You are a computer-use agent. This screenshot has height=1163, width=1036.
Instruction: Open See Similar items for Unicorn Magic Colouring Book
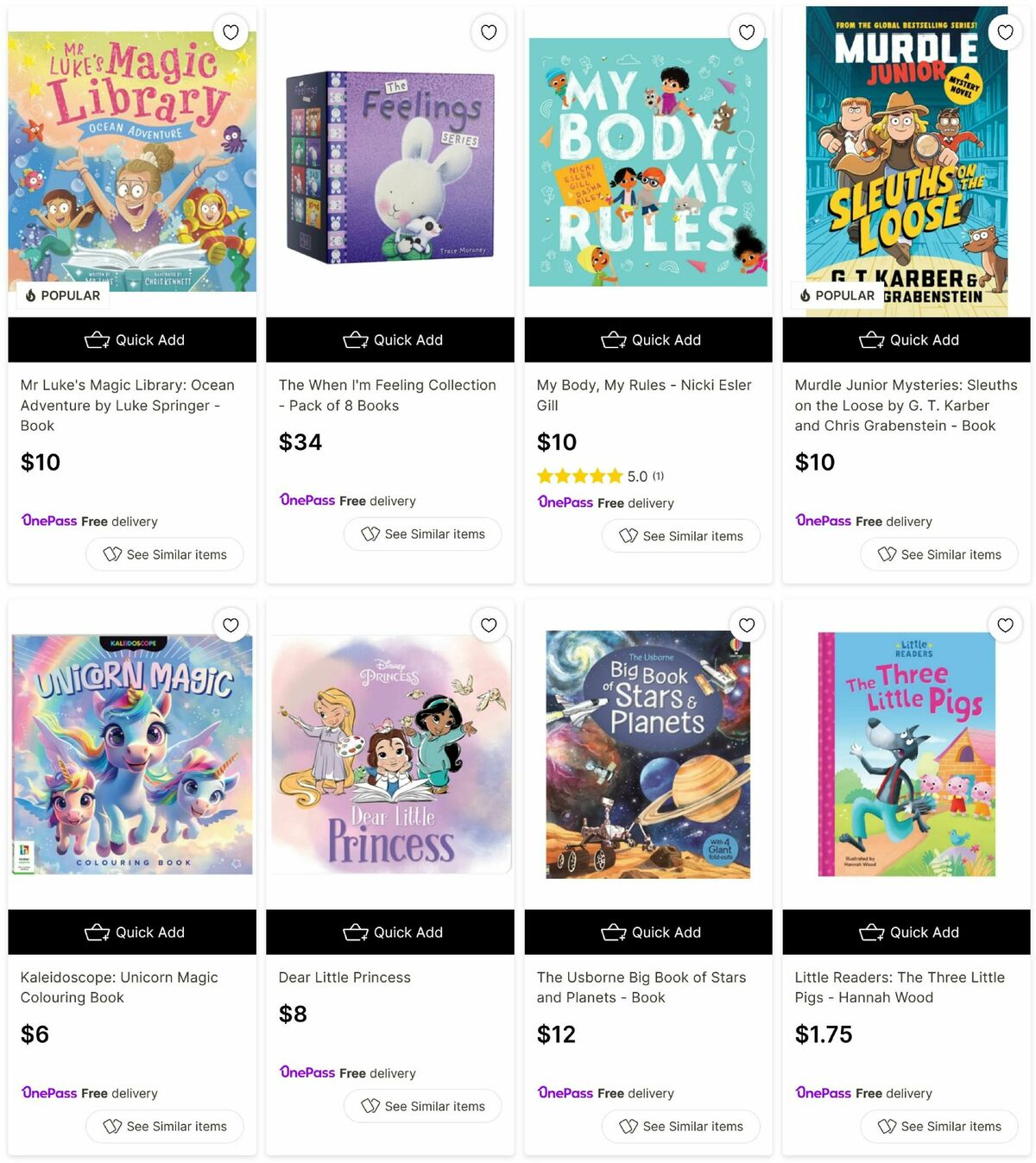[164, 1126]
